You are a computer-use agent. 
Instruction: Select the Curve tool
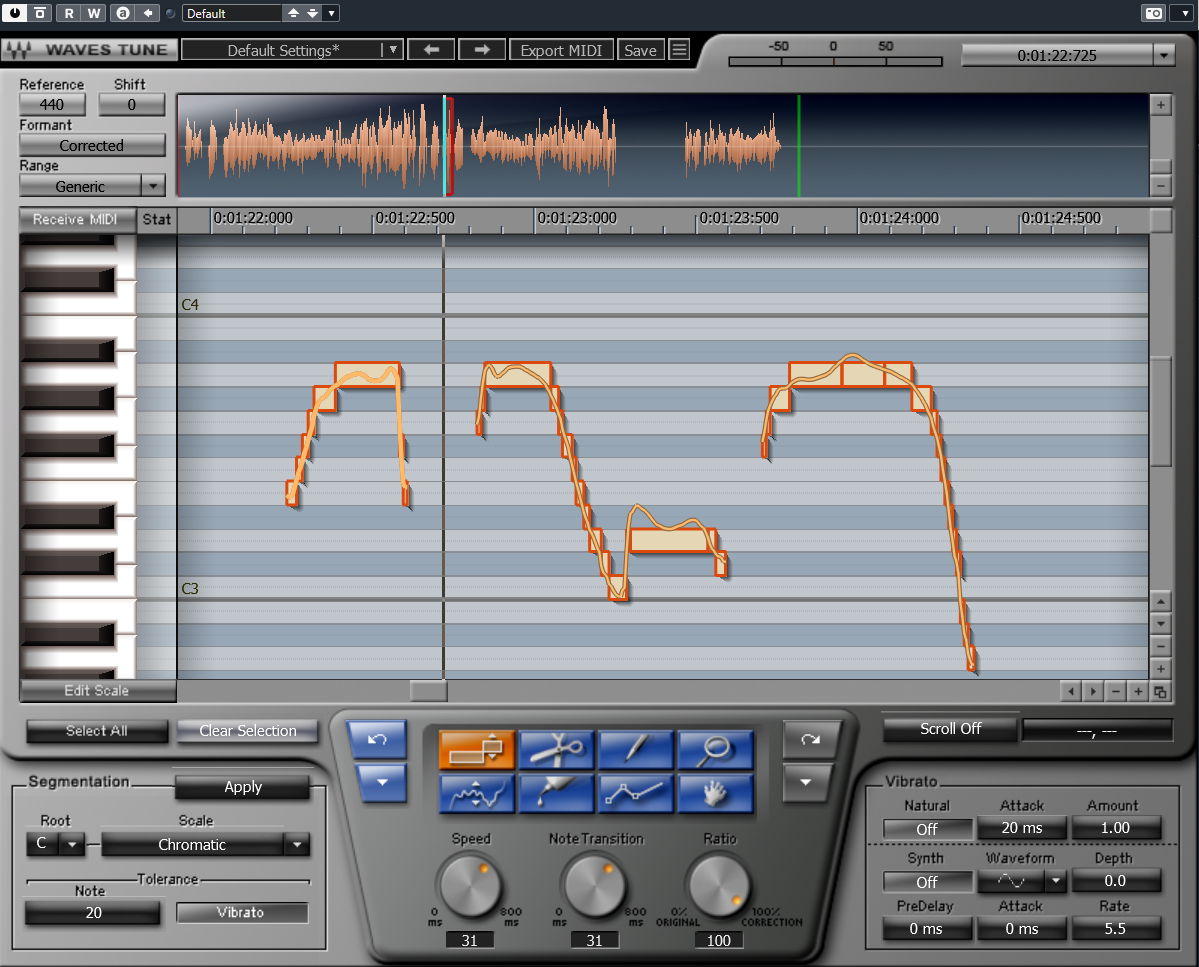[x=476, y=793]
